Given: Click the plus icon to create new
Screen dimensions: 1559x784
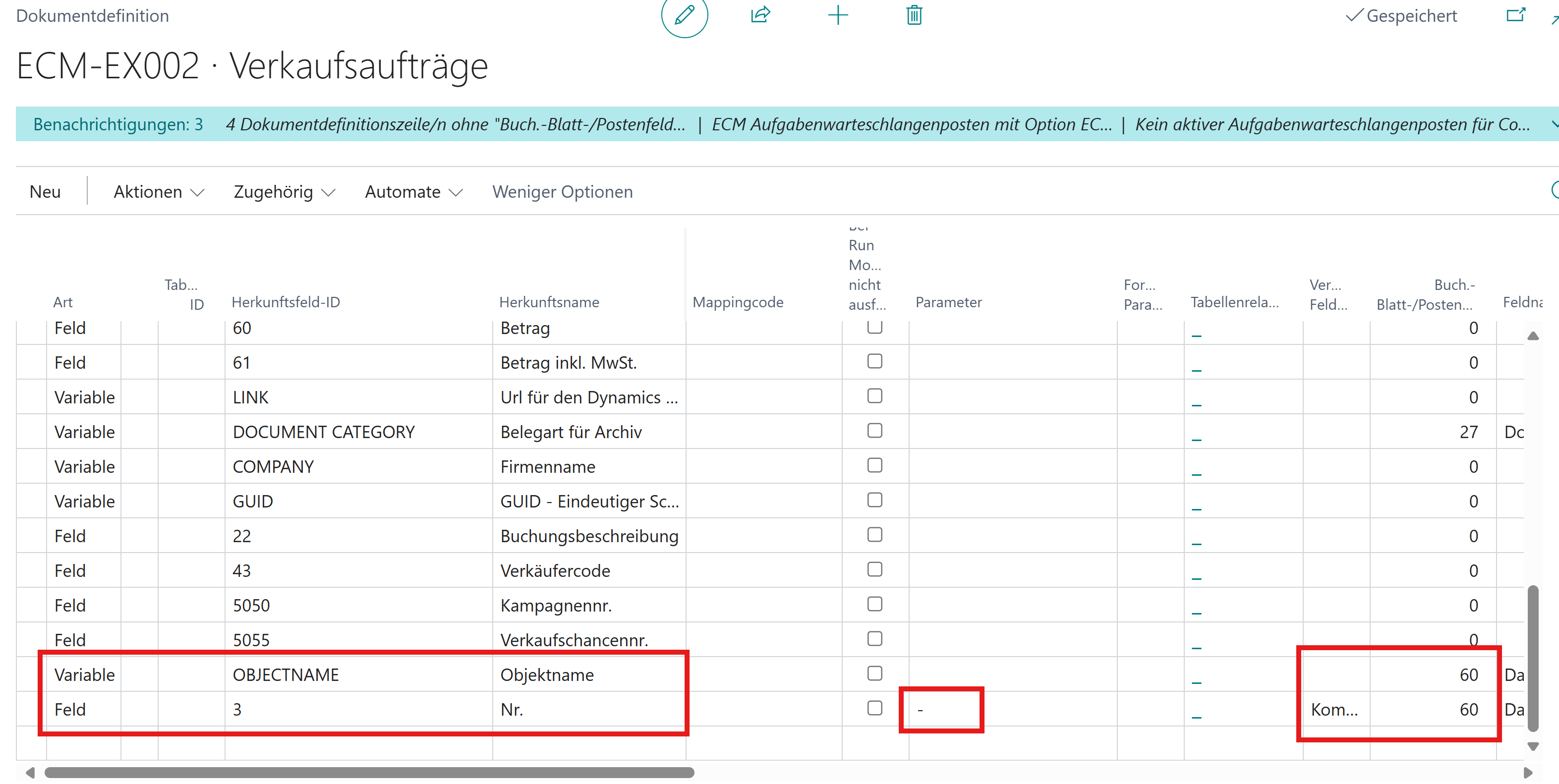Looking at the screenshot, I should click(838, 14).
